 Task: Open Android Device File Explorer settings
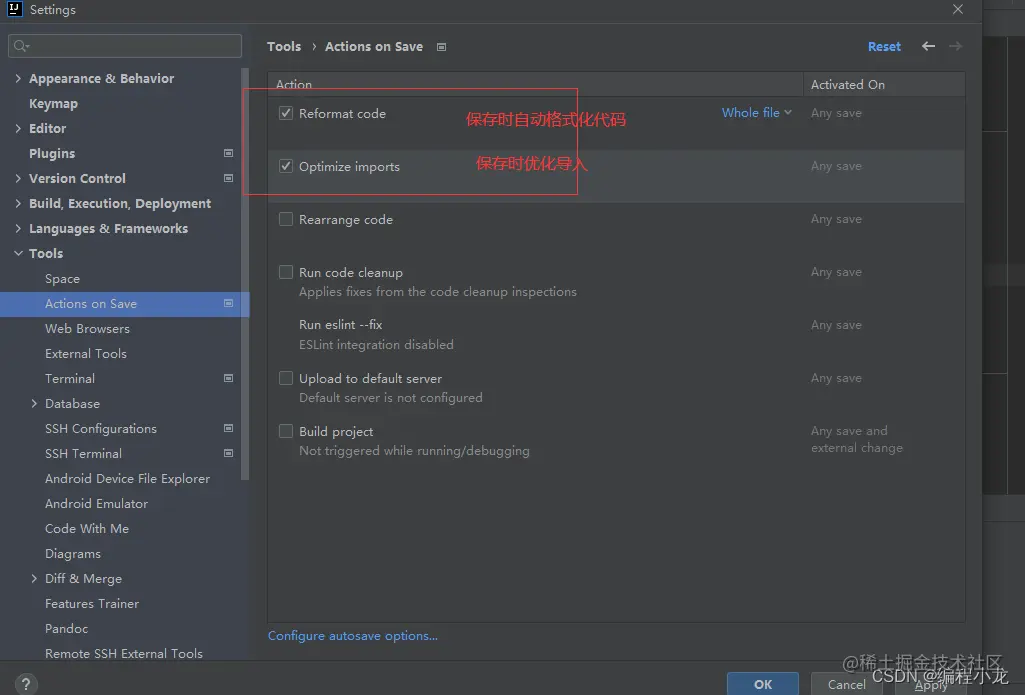pyautogui.click(x=127, y=479)
